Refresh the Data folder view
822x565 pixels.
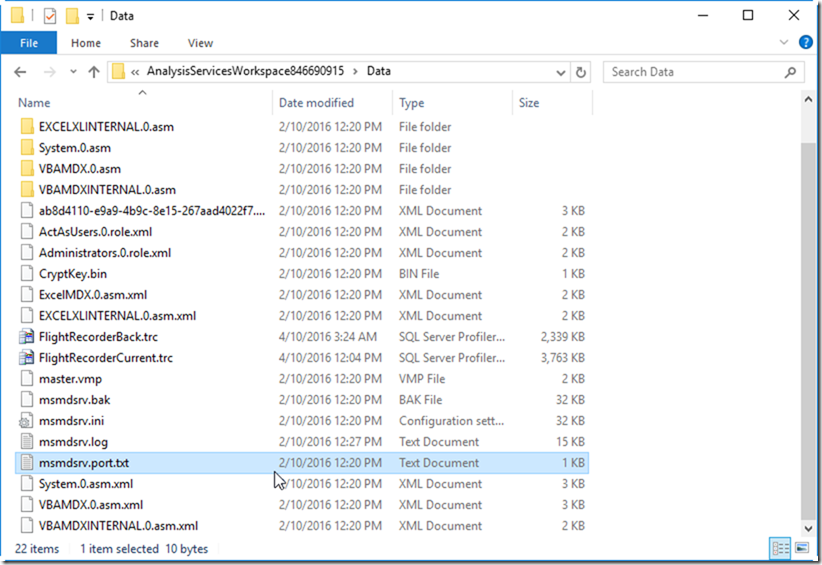pyautogui.click(x=581, y=72)
